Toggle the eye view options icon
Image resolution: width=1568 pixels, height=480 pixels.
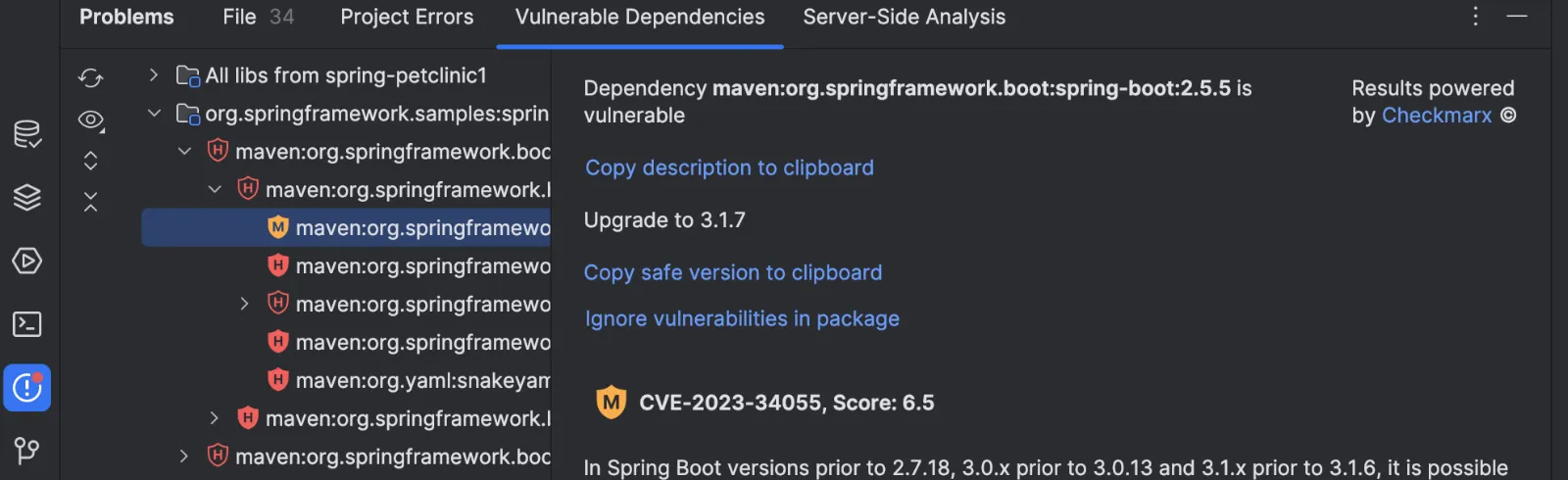(x=91, y=120)
